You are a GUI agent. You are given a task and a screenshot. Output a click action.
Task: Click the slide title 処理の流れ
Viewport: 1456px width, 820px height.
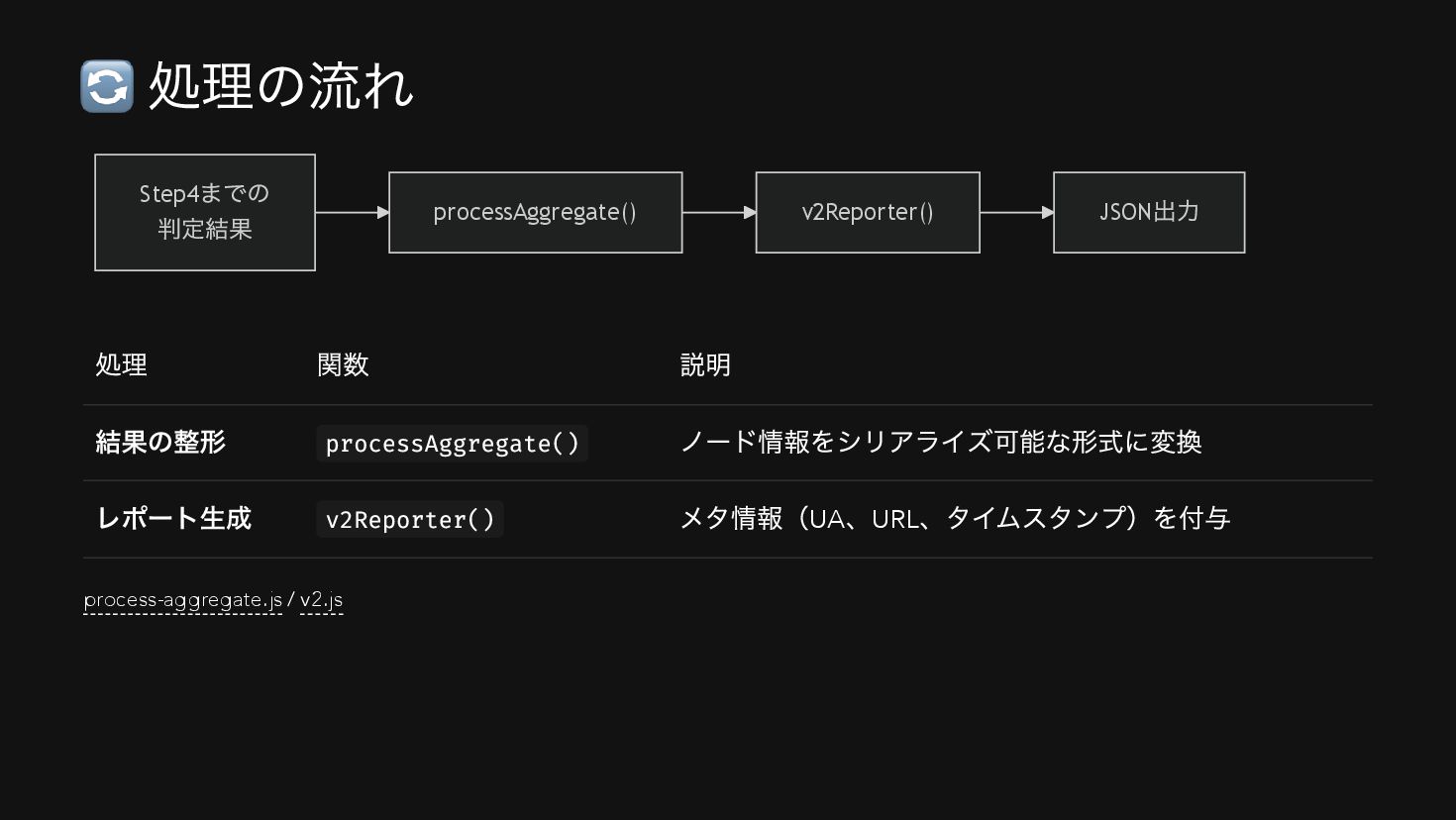point(280,86)
